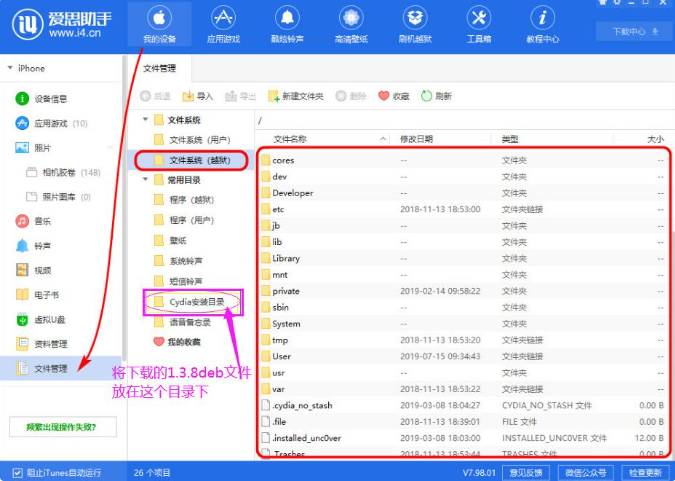Screen dimensions: 675x481
Task: Select 文件系统 (用户) folder
Action: 192,140
